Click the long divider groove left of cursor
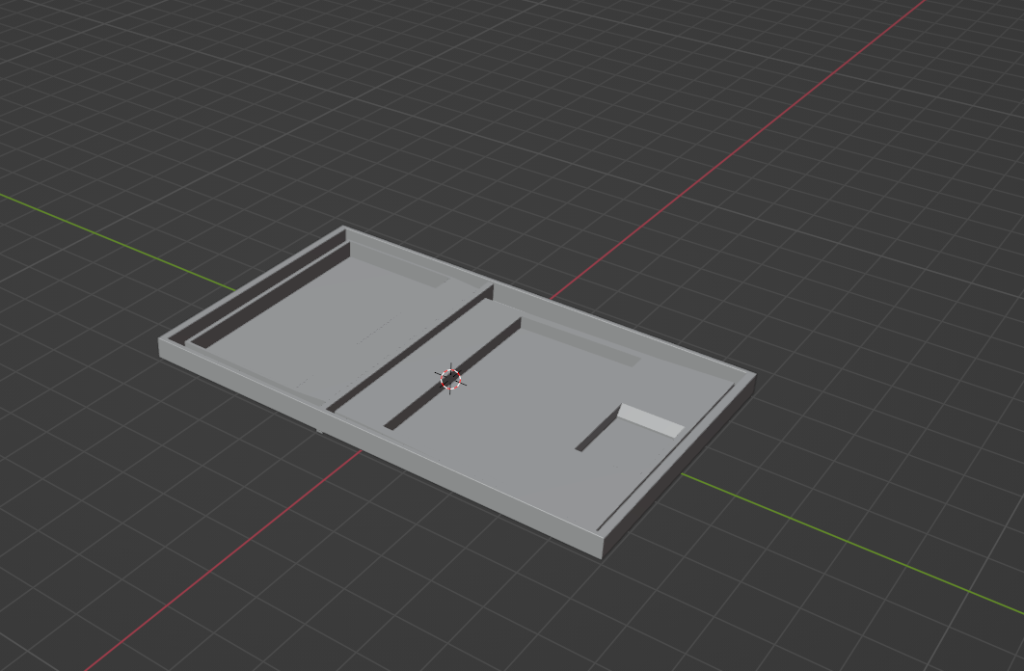The image size is (1024, 671). tap(410, 350)
